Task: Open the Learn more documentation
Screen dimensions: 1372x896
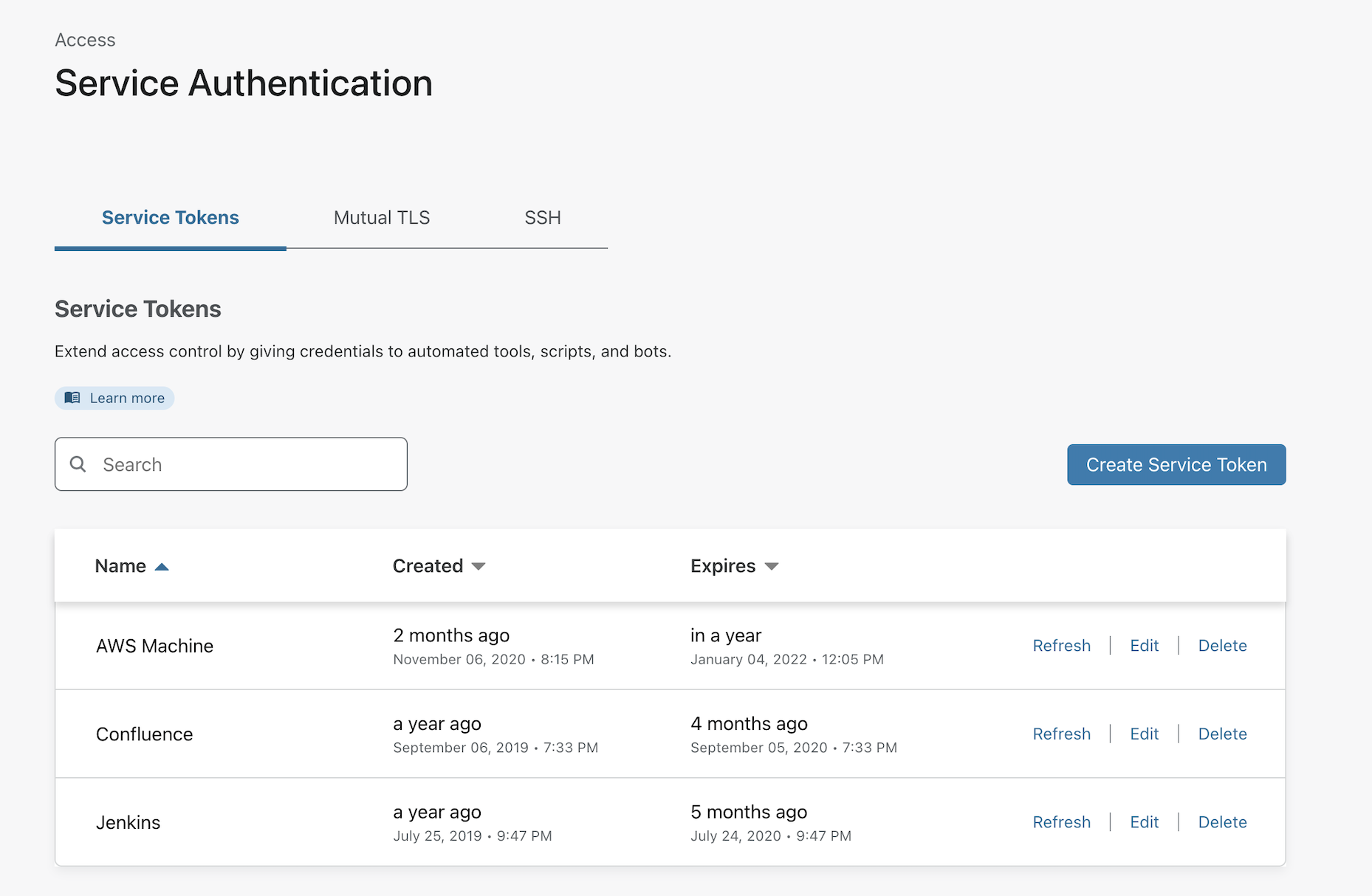Action: [x=114, y=398]
